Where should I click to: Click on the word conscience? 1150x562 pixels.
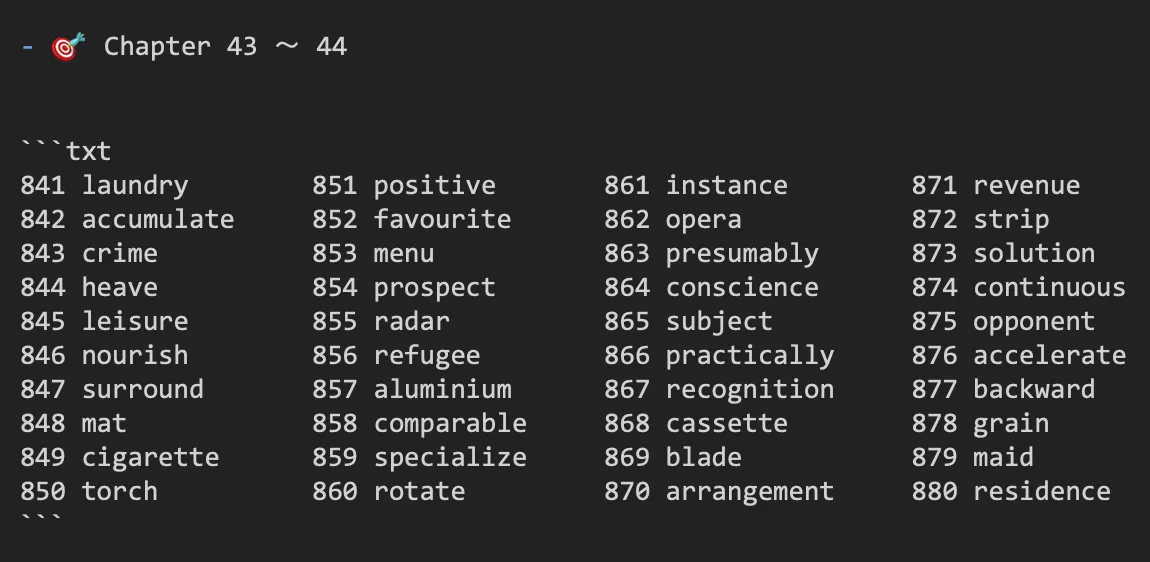click(x=741, y=287)
